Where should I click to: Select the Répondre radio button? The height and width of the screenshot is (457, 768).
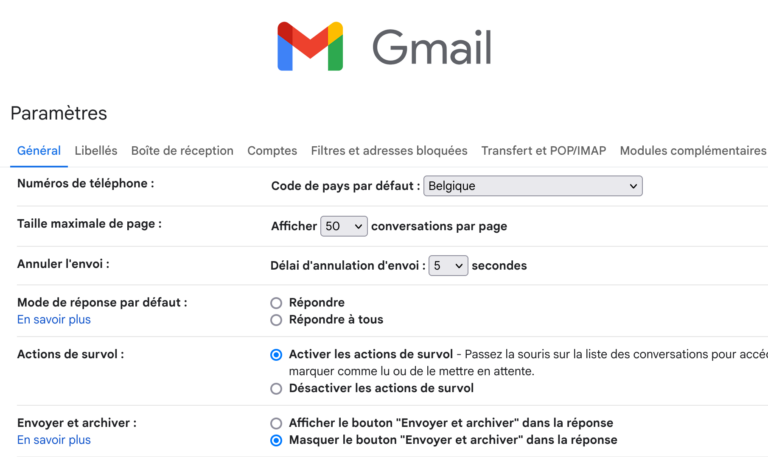coord(276,303)
